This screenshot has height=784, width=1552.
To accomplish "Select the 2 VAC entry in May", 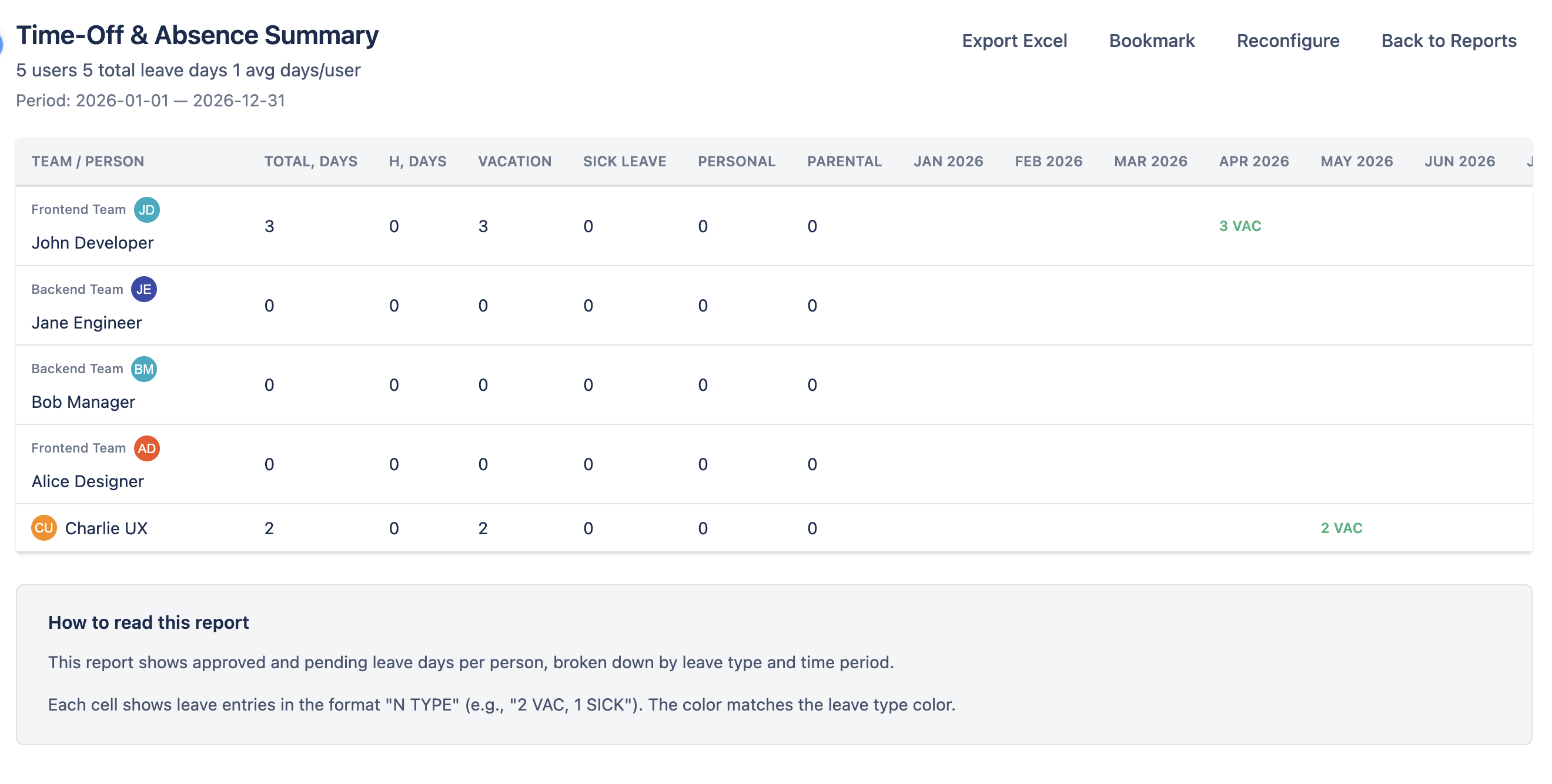I will pos(1341,528).
